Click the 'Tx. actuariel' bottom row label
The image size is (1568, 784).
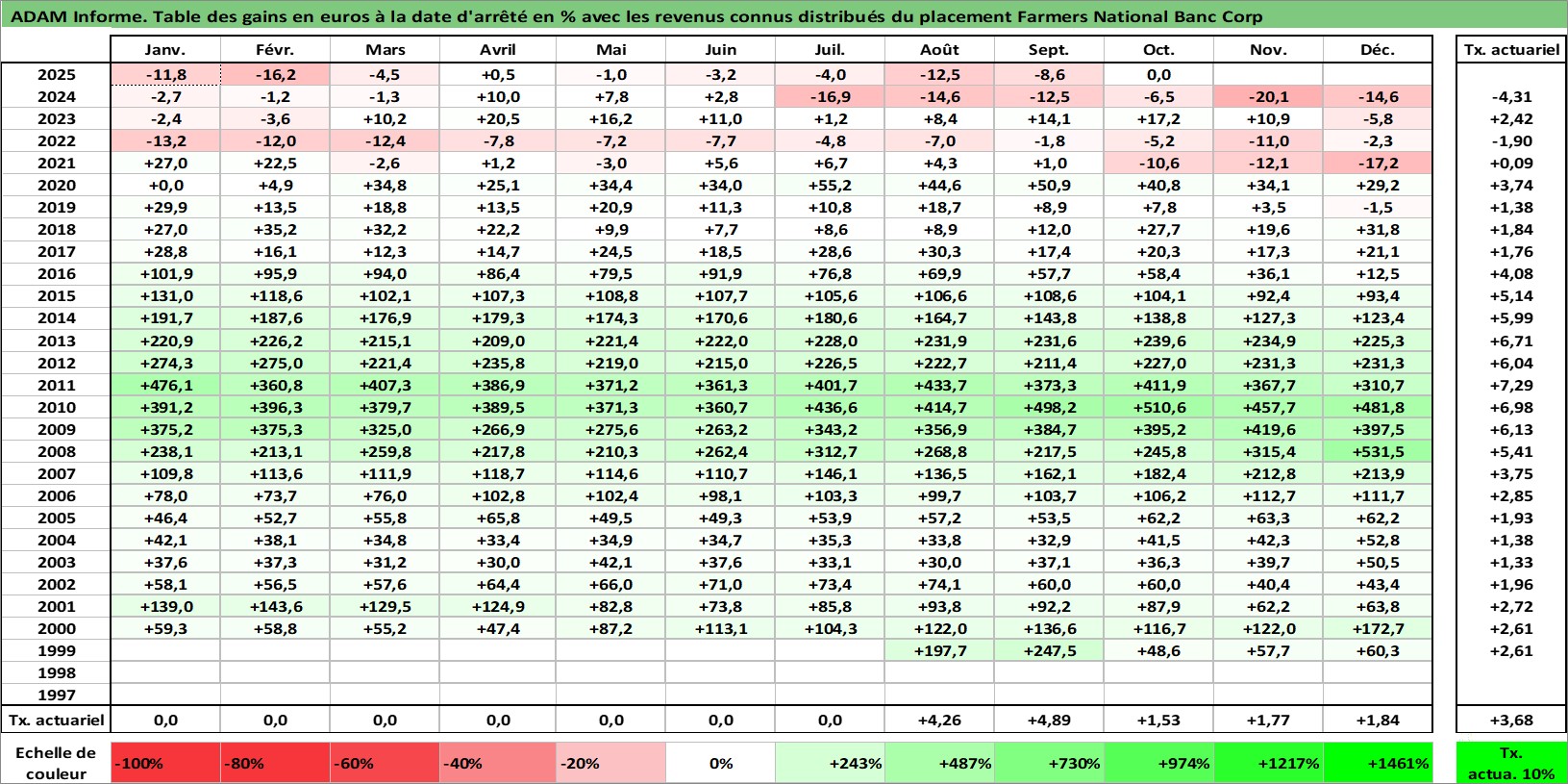[x=56, y=720]
